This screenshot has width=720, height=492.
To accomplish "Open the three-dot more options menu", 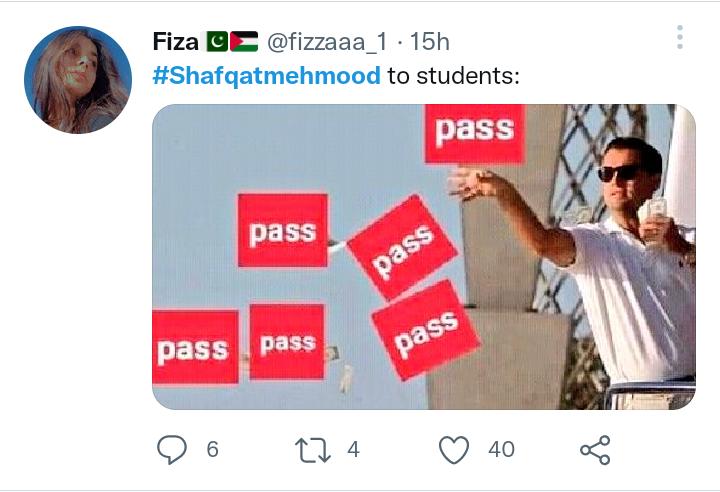I will pos(680,37).
